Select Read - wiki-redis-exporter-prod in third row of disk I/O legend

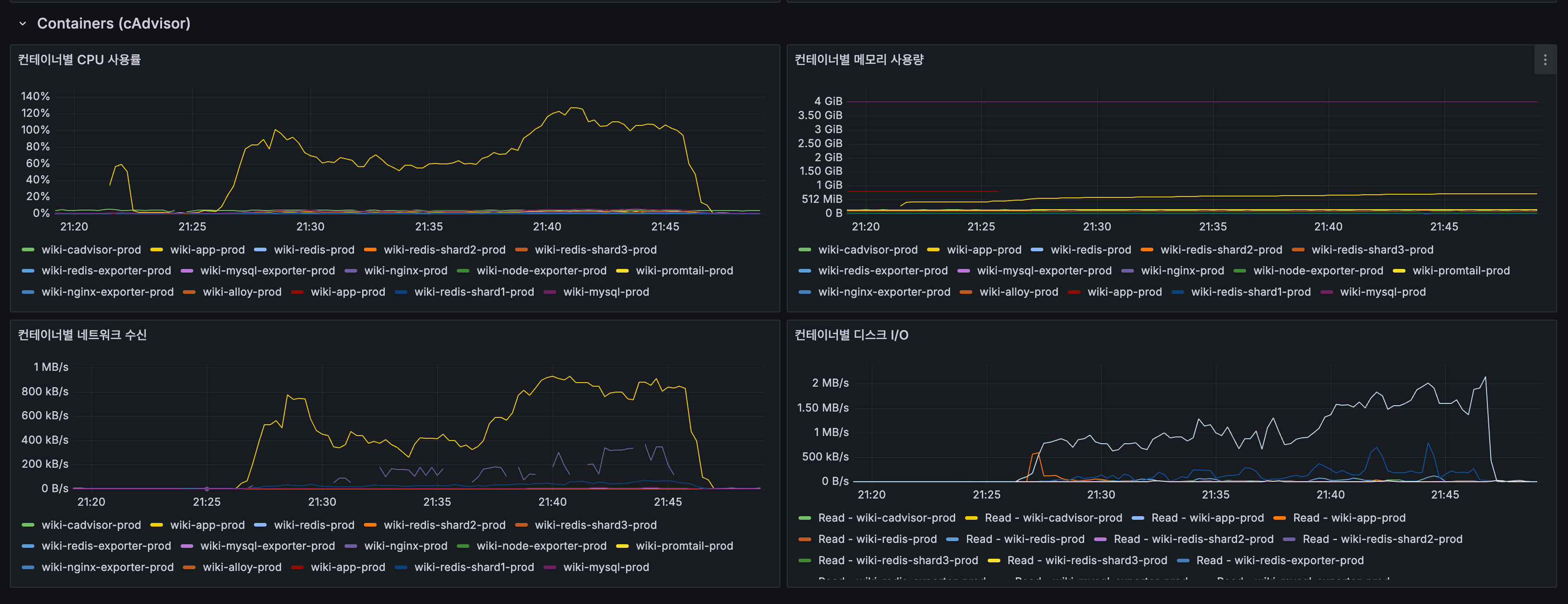[x=1280, y=561]
